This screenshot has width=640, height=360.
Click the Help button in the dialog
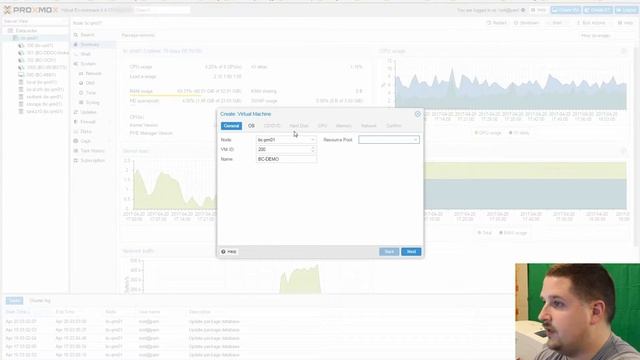[229, 252]
